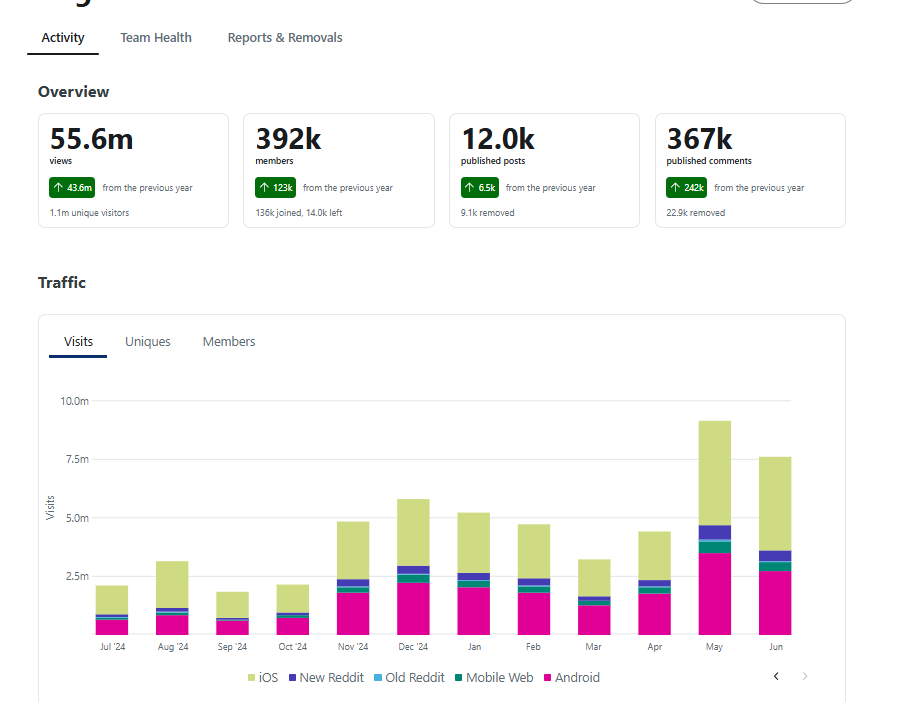Click the Jun bar Android segment

(775, 603)
